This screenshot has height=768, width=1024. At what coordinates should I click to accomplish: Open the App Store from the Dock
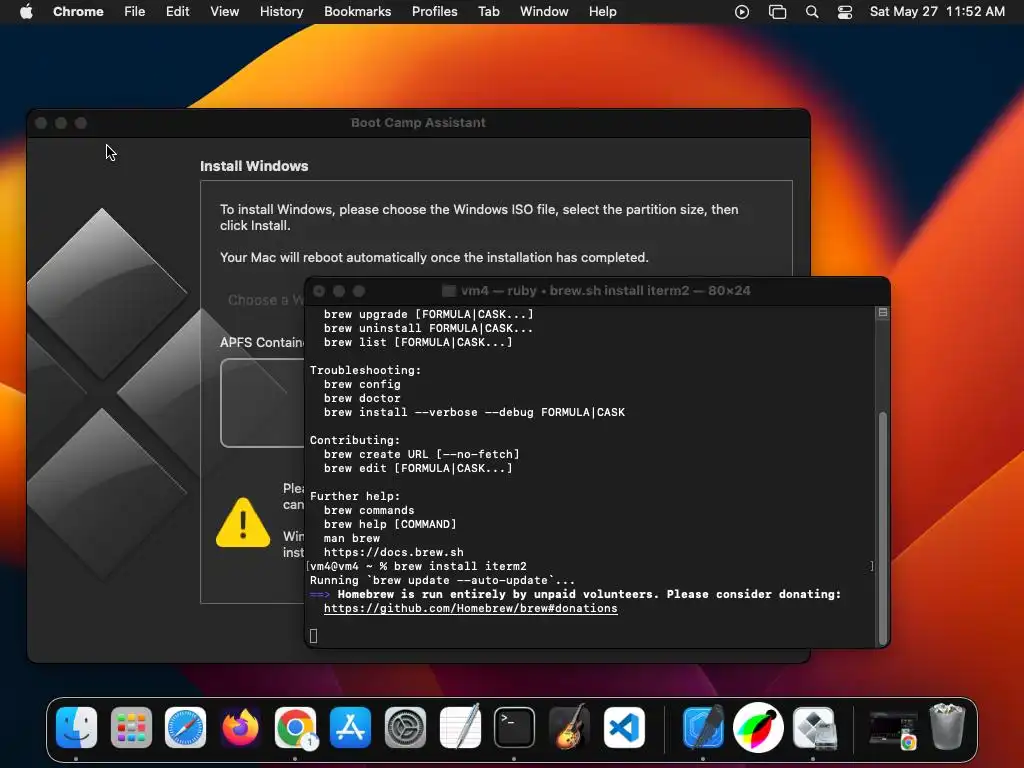350,727
